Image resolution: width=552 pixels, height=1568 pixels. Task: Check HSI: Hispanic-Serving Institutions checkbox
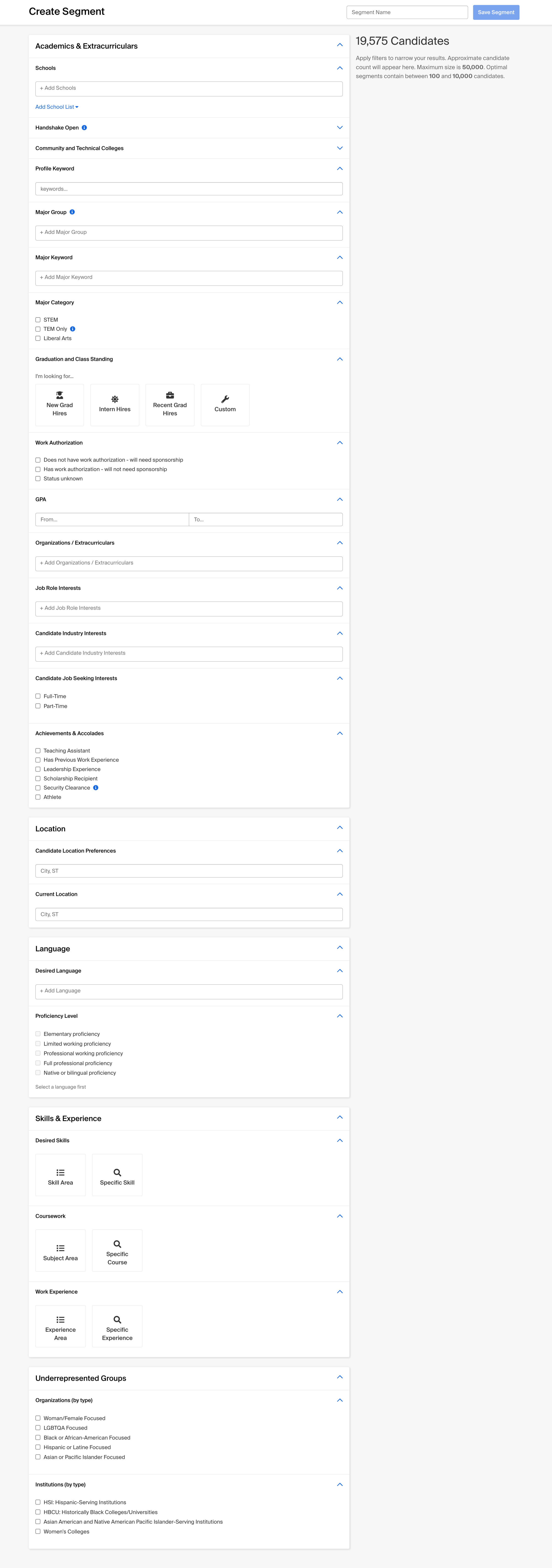tap(38, 1502)
